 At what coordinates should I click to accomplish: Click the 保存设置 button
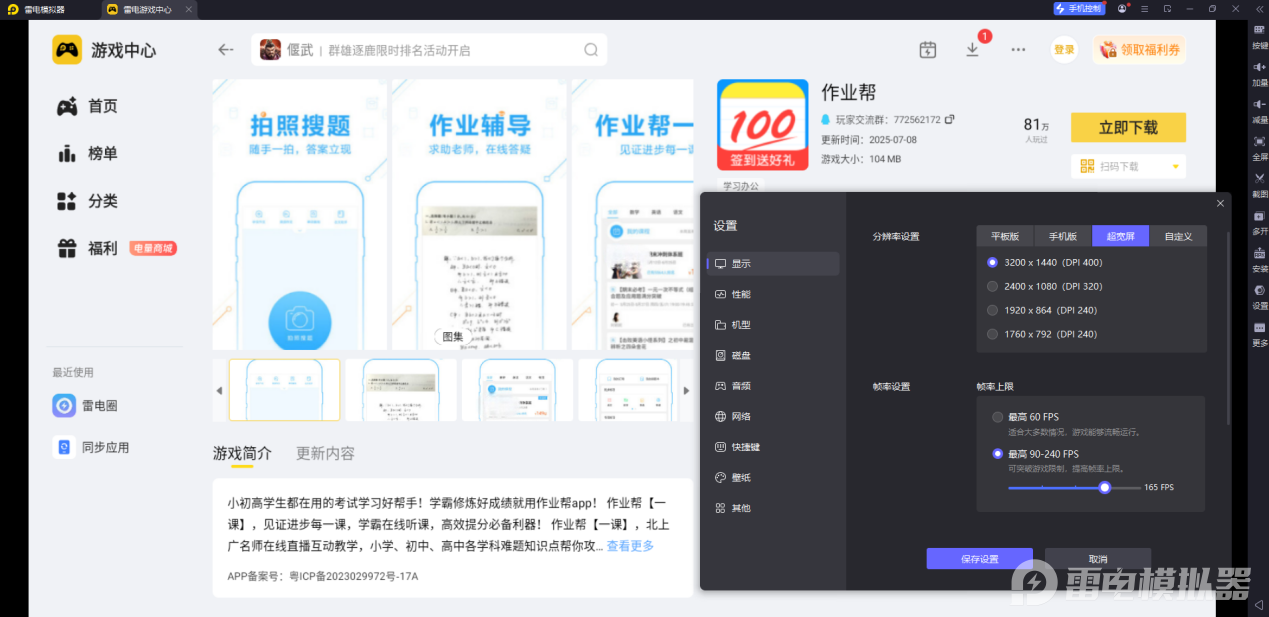[978, 559]
